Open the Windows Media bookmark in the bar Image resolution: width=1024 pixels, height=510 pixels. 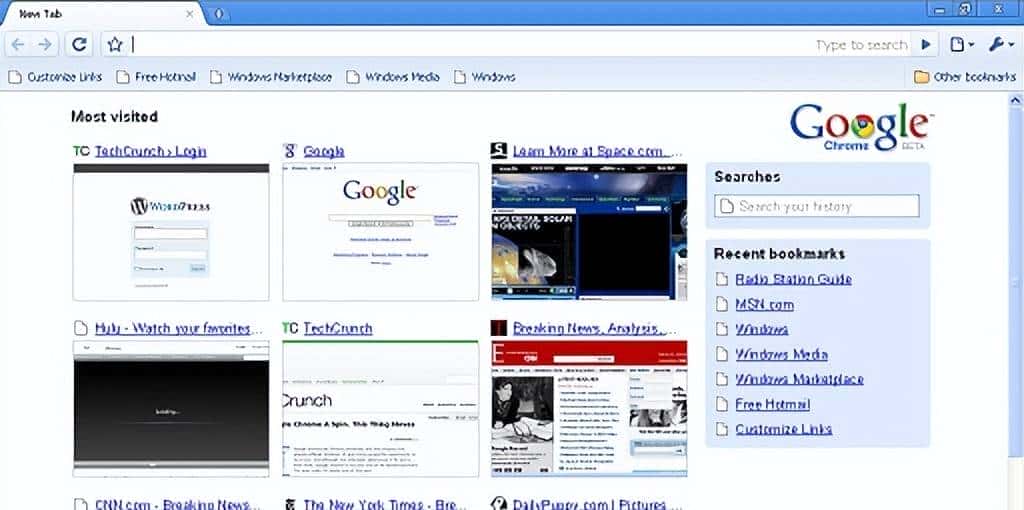(392, 77)
